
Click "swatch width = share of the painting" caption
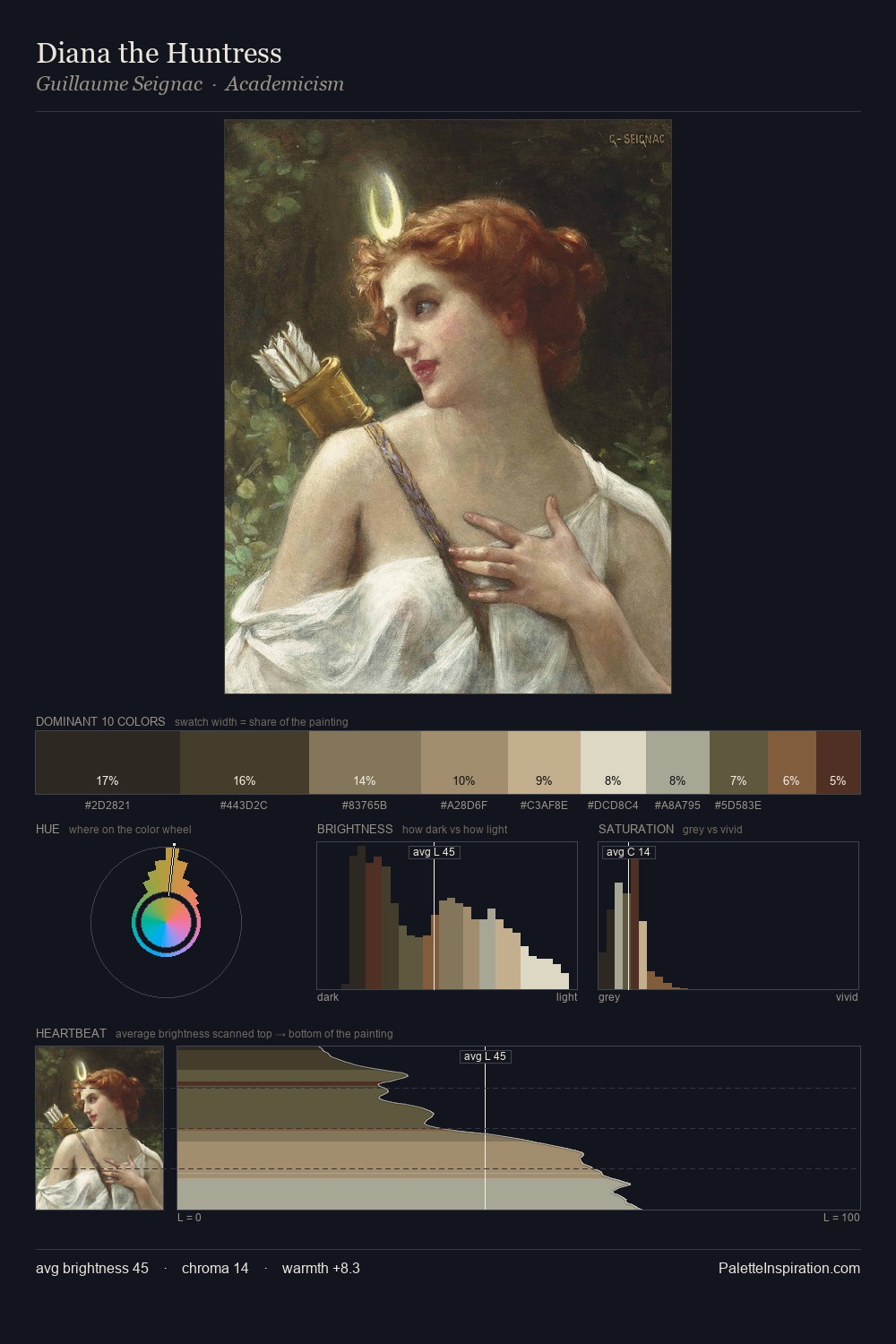tap(262, 722)
